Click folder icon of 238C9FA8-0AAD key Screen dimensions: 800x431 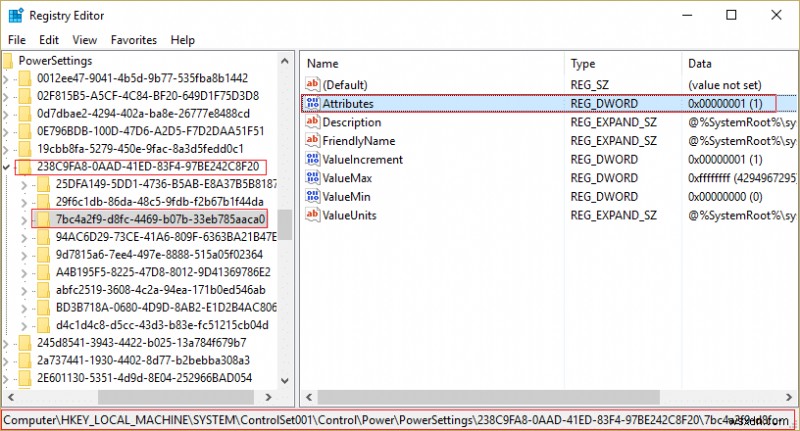[x=24, y=167]
